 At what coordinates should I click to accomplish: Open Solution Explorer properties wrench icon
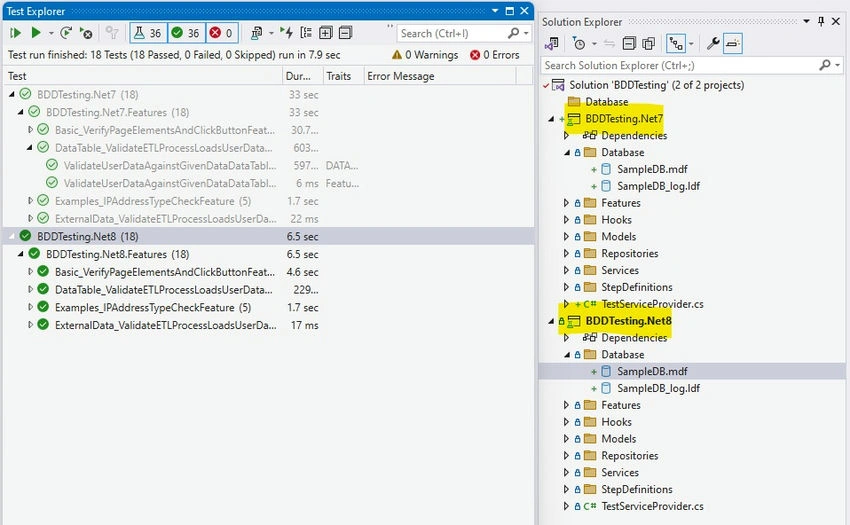point(713,43)
